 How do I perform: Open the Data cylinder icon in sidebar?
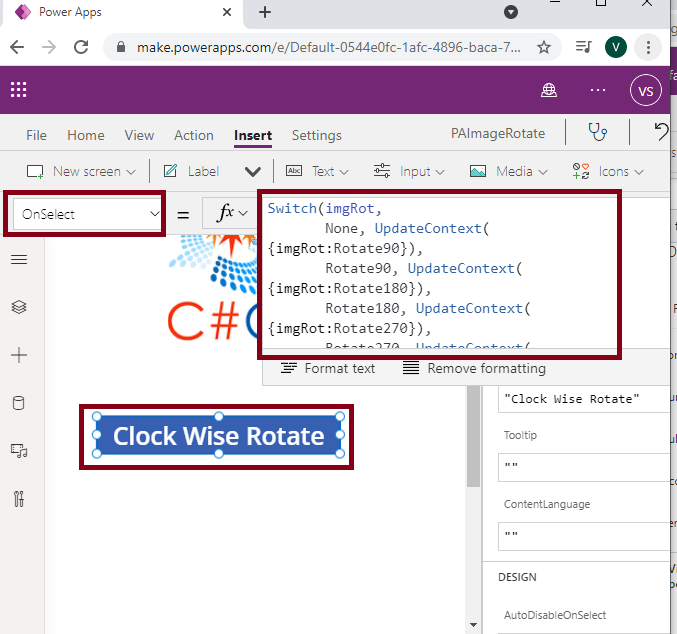pos(19,403)
